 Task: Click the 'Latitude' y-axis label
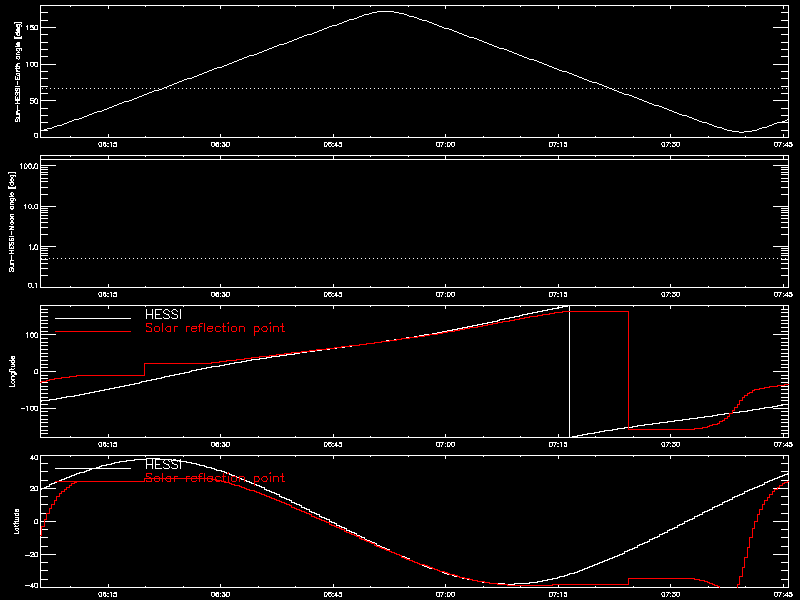[17, 521]
